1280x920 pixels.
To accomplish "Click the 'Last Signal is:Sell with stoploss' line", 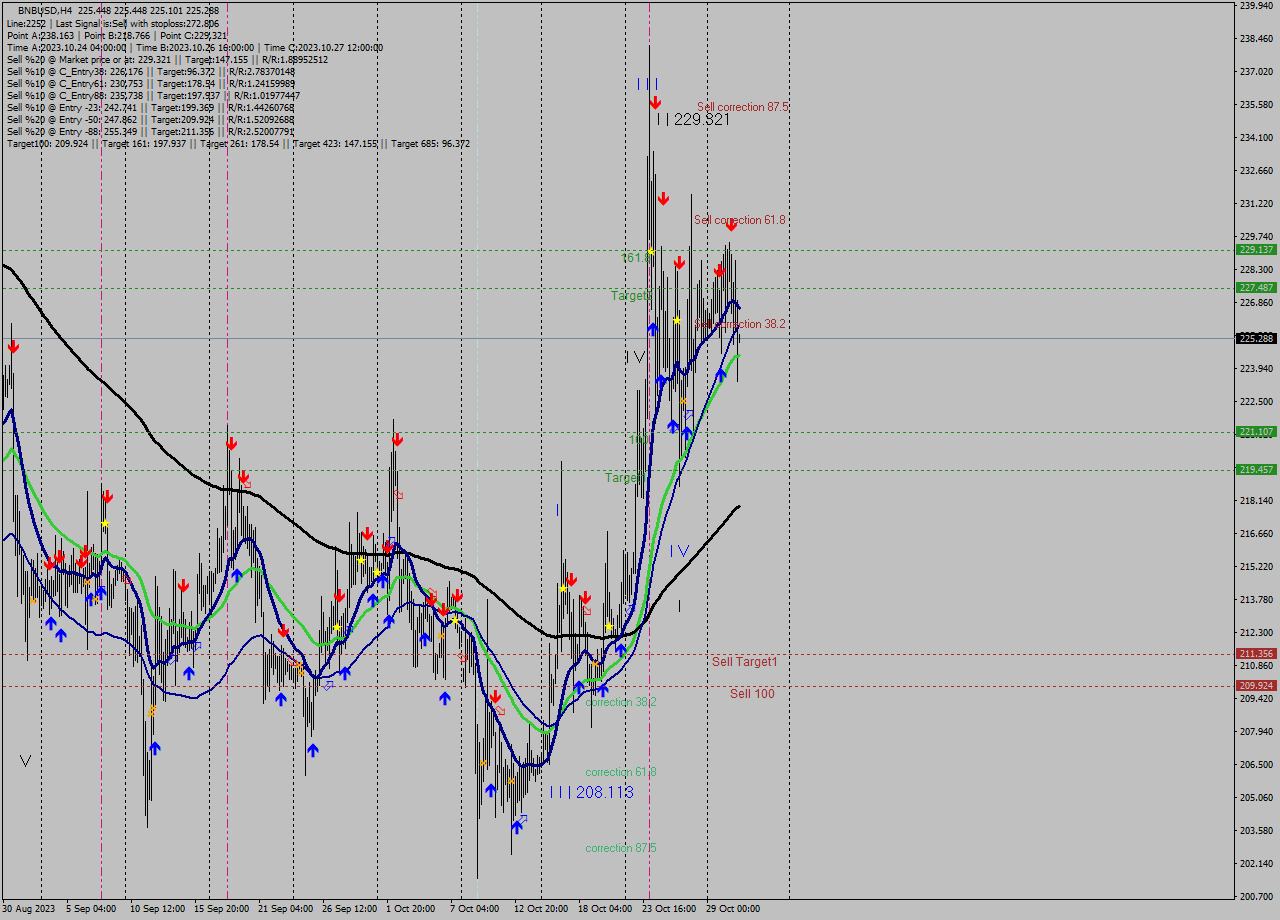I will 113,23.
